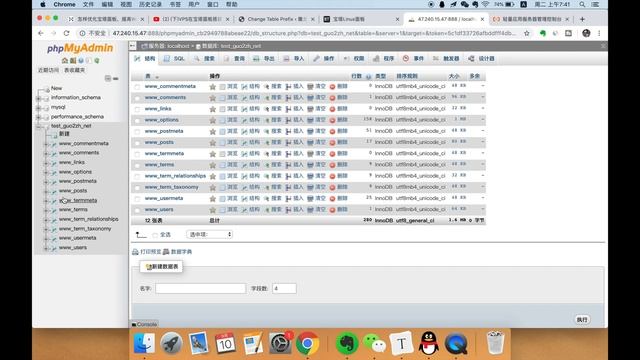
Task: Open the www_term_relationships table link
Action: pyautogui.click(x=175, y=176)
